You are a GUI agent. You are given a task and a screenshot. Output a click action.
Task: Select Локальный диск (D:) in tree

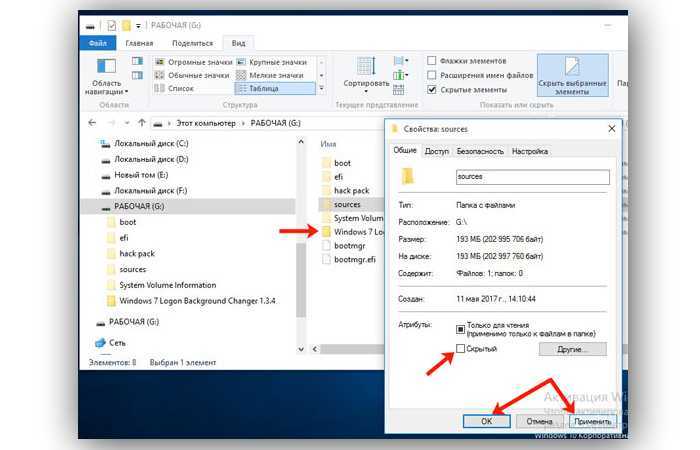(151, 159)
